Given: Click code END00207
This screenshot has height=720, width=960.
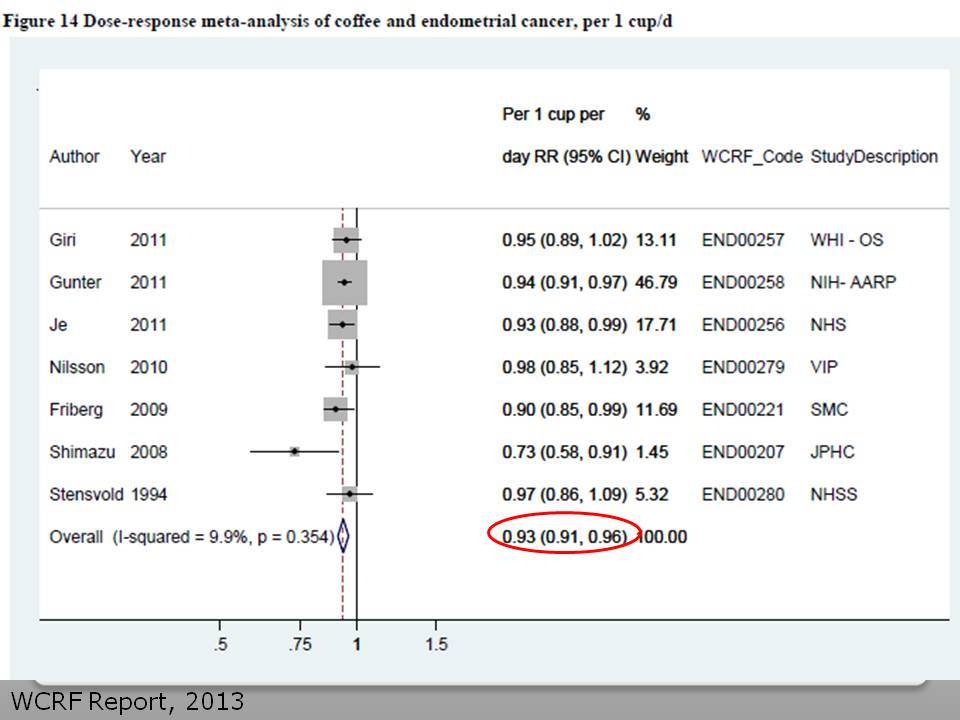Looking at the screenshot, I should [x=743, y=452].
